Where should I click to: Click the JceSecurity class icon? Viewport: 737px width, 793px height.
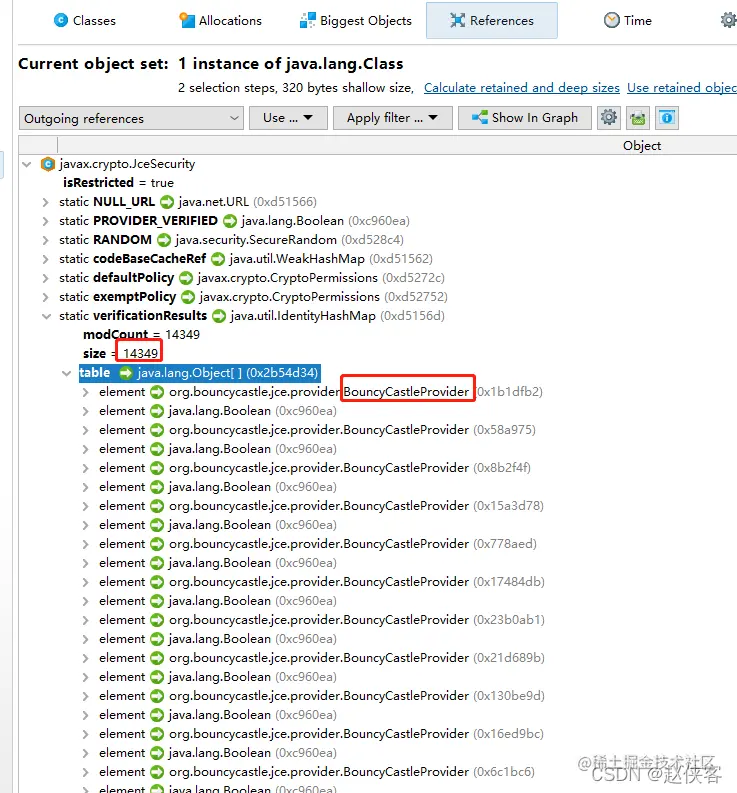48,164
